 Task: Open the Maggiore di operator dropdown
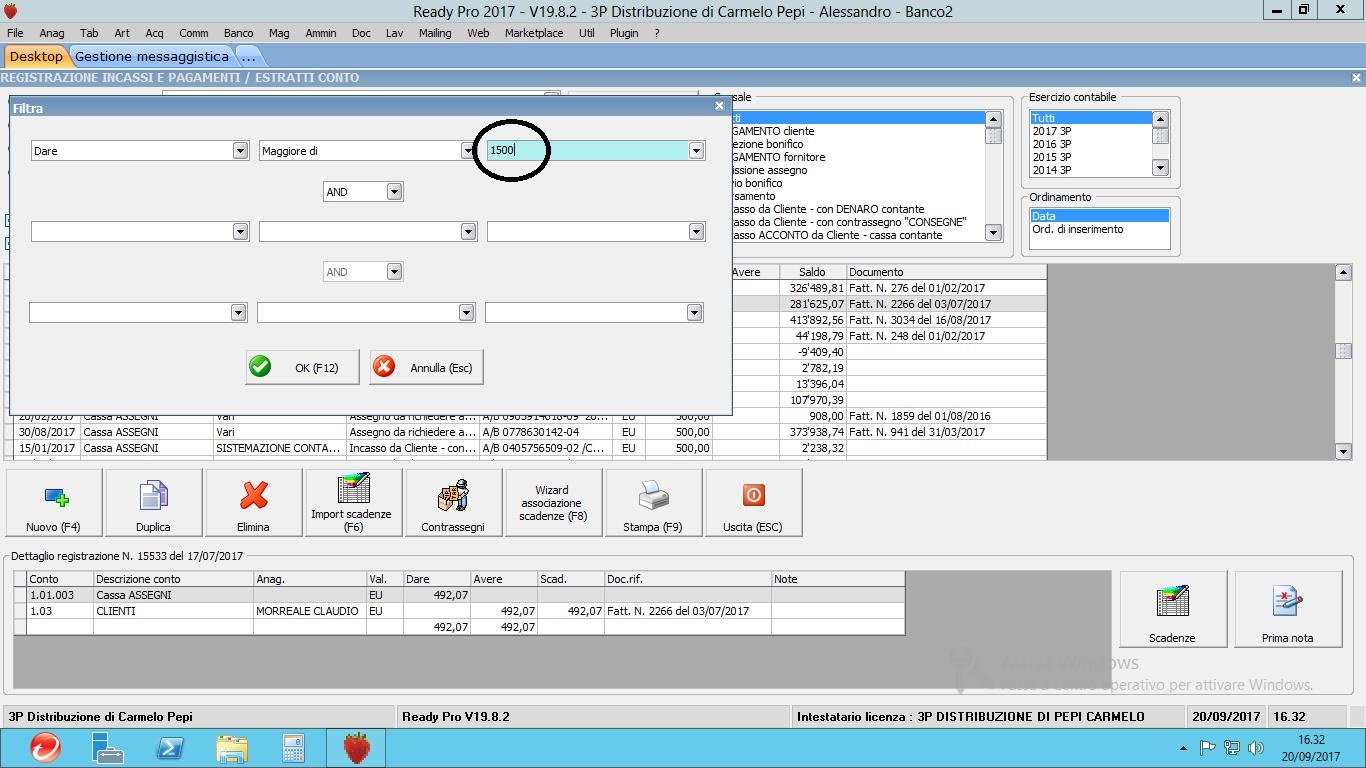467,150
